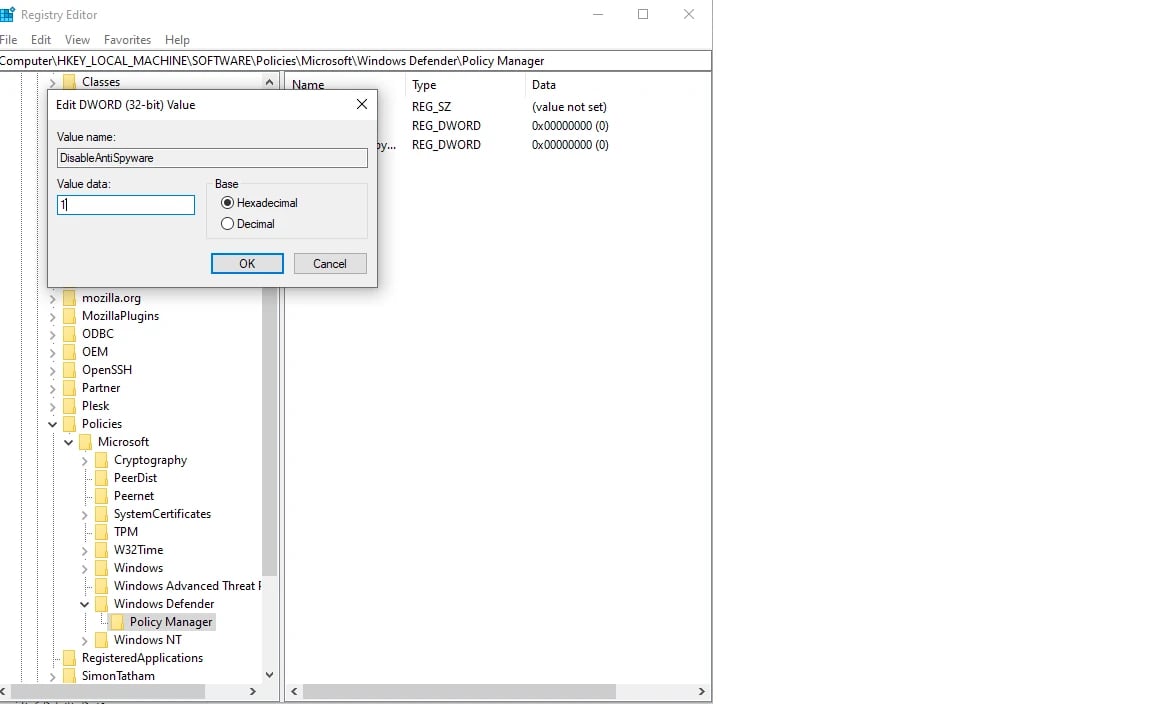Viewport: 1152px width, 704px height.
Task: Select the Windows Defender key label
Action: point(164,604)
